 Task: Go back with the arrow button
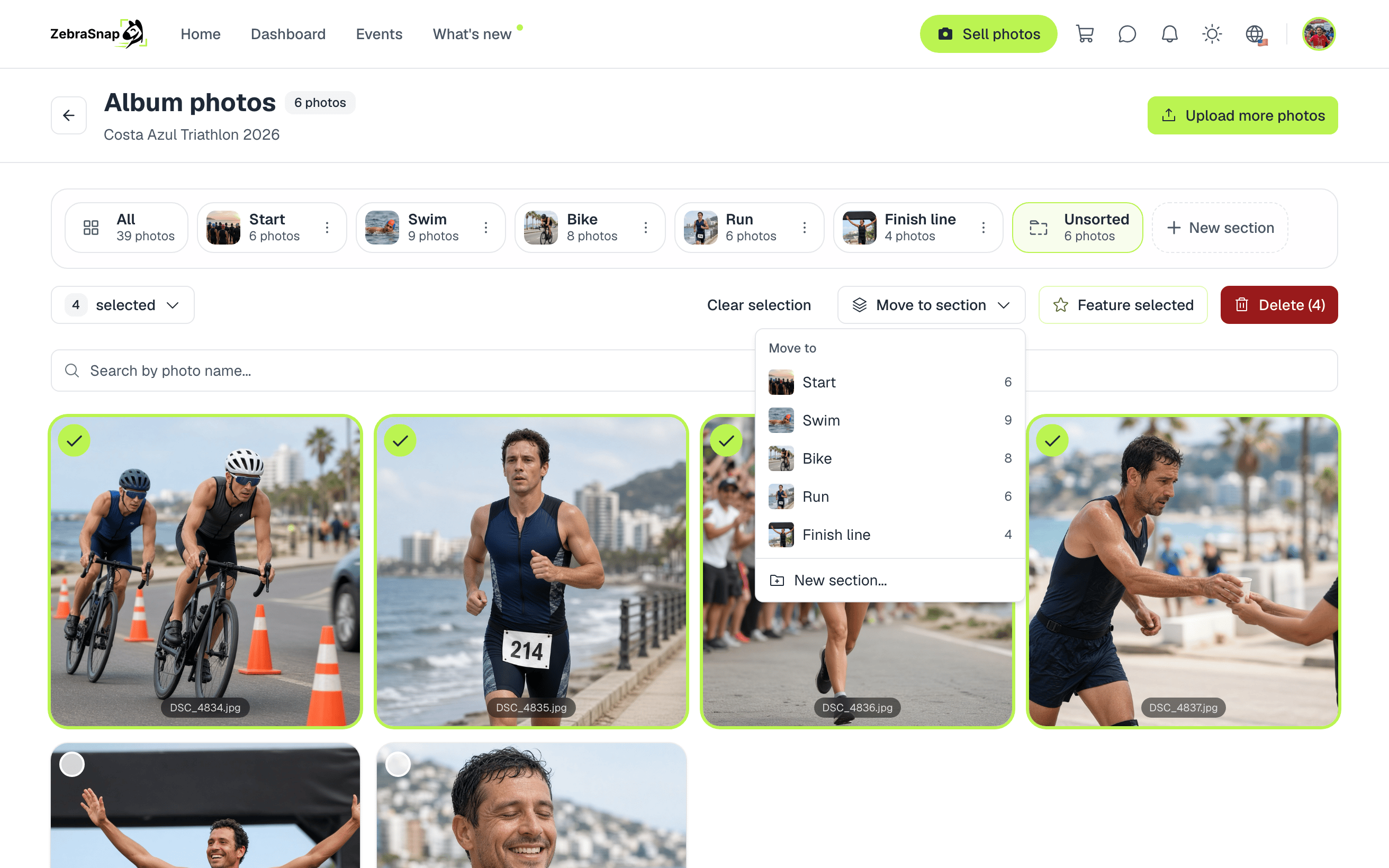(x=69, y=115)
